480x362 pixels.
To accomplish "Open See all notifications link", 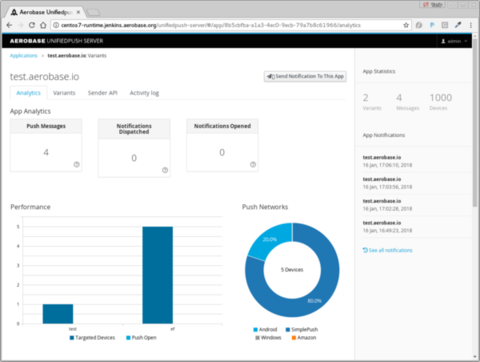I will tap(388, 250).
